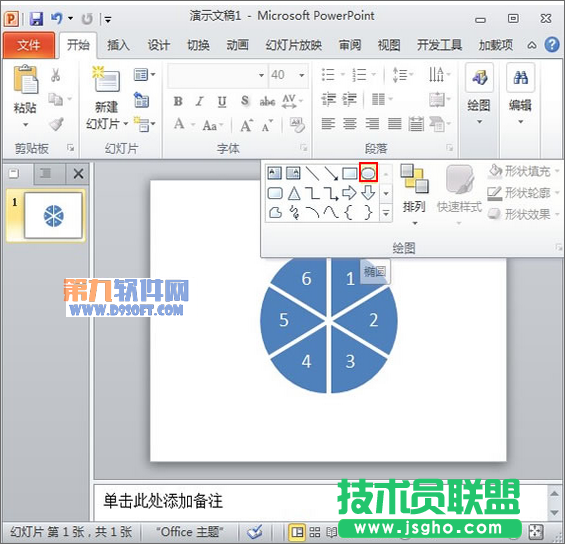Open the font size 40 dropdown
The image size is (565, 544).
[302, 75]
